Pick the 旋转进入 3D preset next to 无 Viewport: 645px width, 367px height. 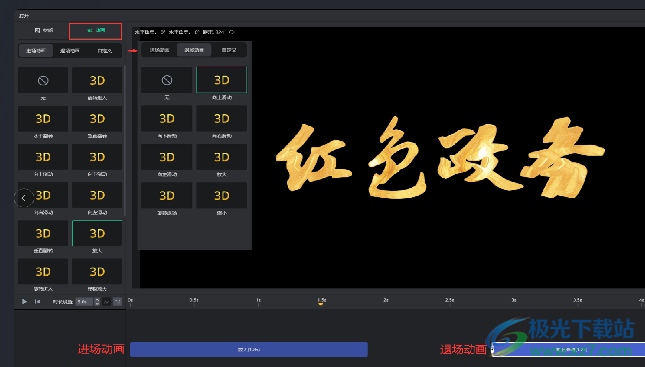(x=97, y=80)
